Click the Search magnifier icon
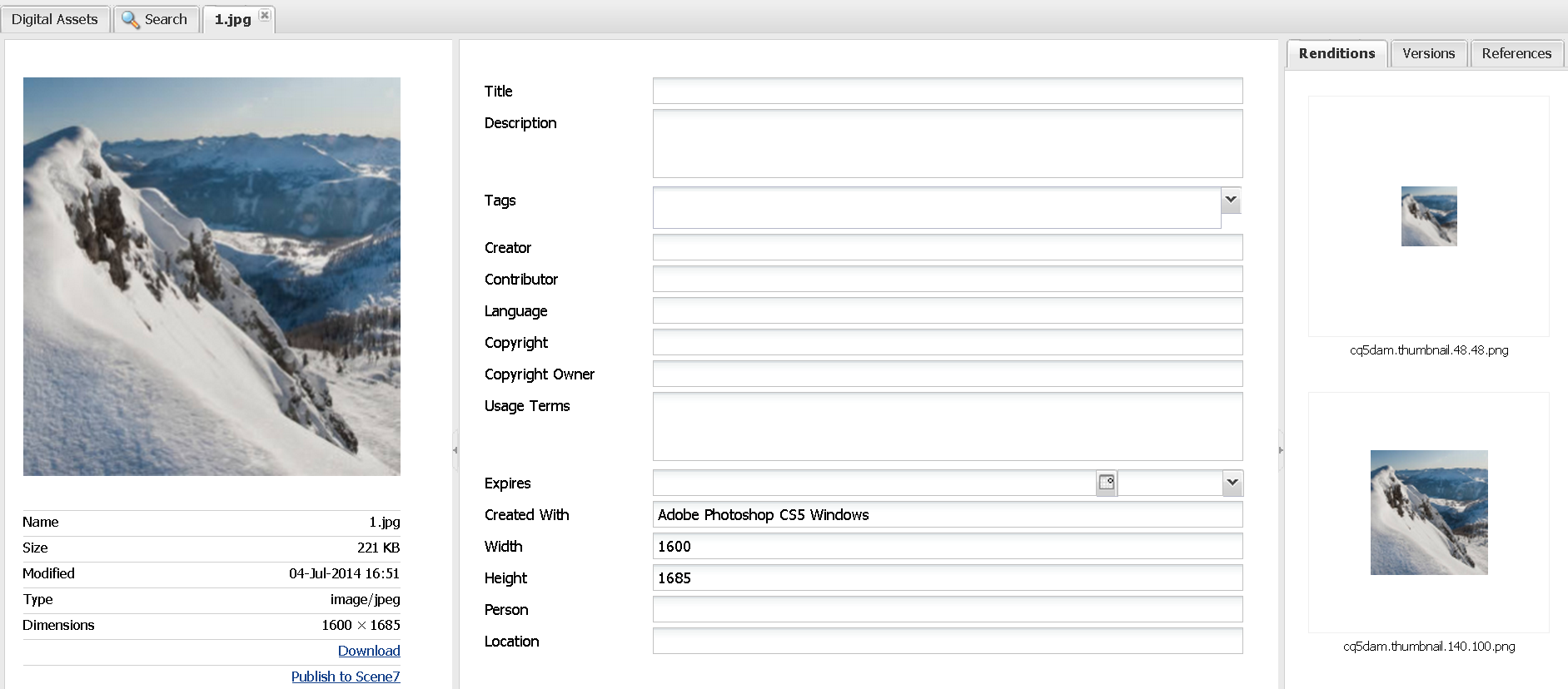 pyautogui.click(x=131, y=19)
